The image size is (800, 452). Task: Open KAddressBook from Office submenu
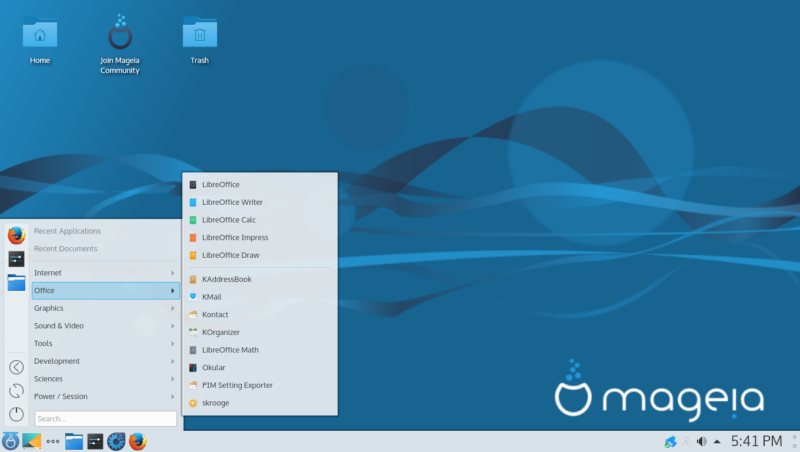tap(260, 279)
